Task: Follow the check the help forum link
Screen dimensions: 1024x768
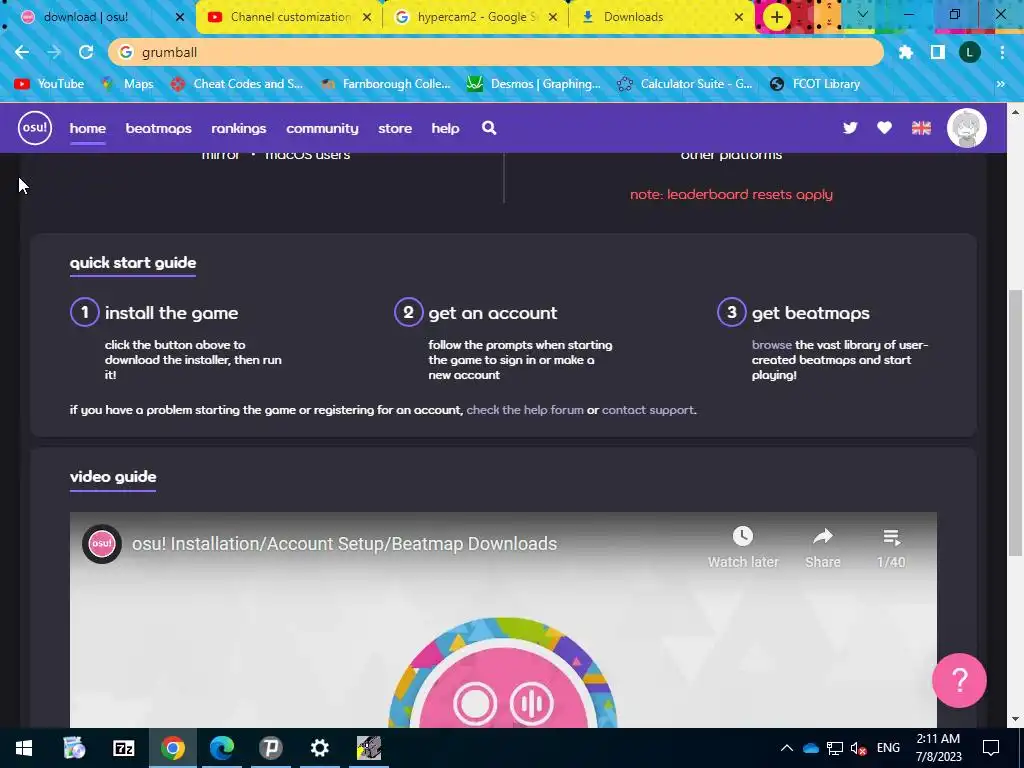Action: [x=525, y=410]
